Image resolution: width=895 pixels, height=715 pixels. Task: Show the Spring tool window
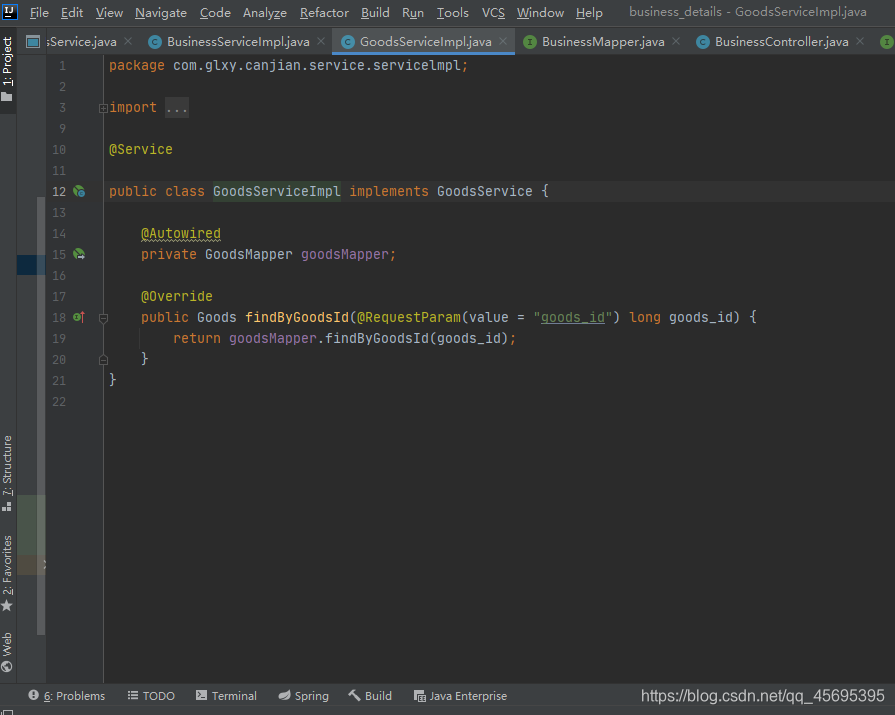click(303, 696)
